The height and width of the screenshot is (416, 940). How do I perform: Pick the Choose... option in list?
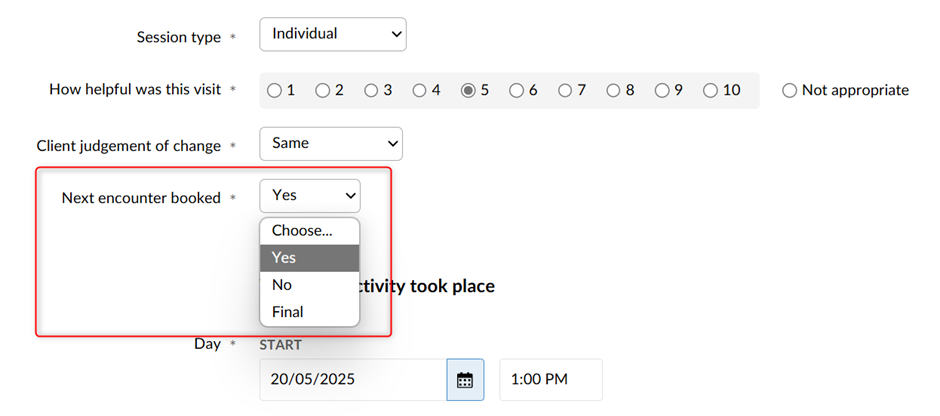[309, 231]
